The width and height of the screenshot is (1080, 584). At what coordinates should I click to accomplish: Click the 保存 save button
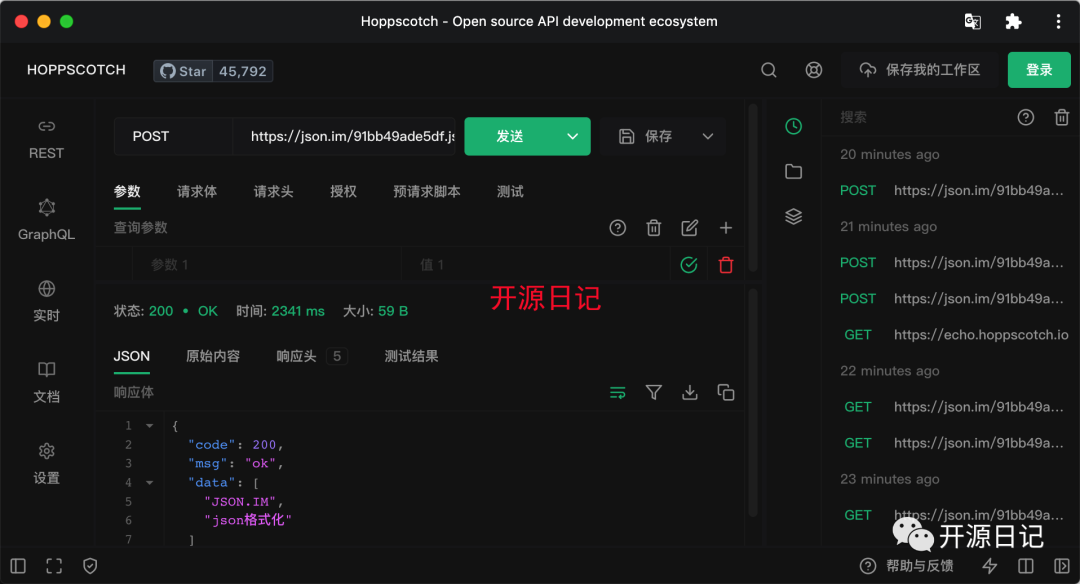pyautogui.click(x=645, y=136)
